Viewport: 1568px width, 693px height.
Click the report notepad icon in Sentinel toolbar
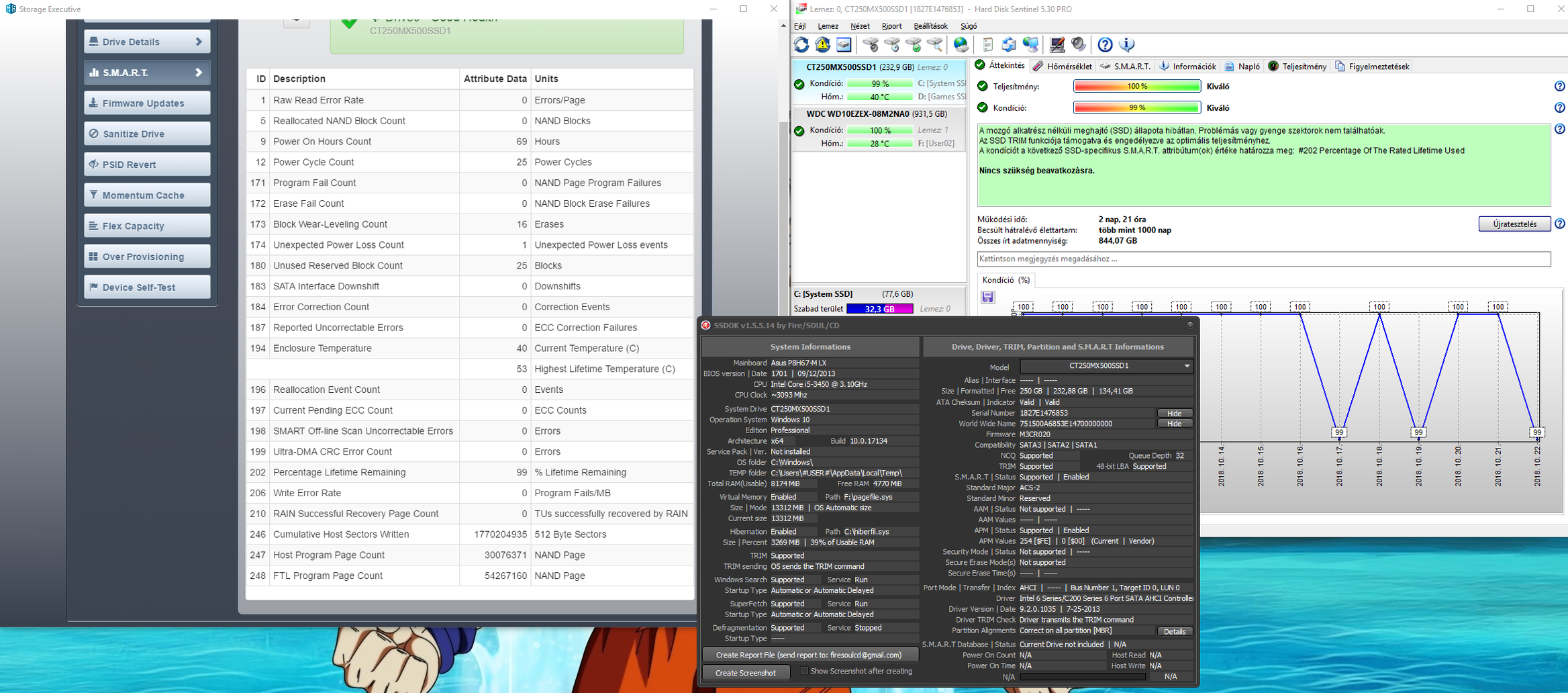point(987,45)
